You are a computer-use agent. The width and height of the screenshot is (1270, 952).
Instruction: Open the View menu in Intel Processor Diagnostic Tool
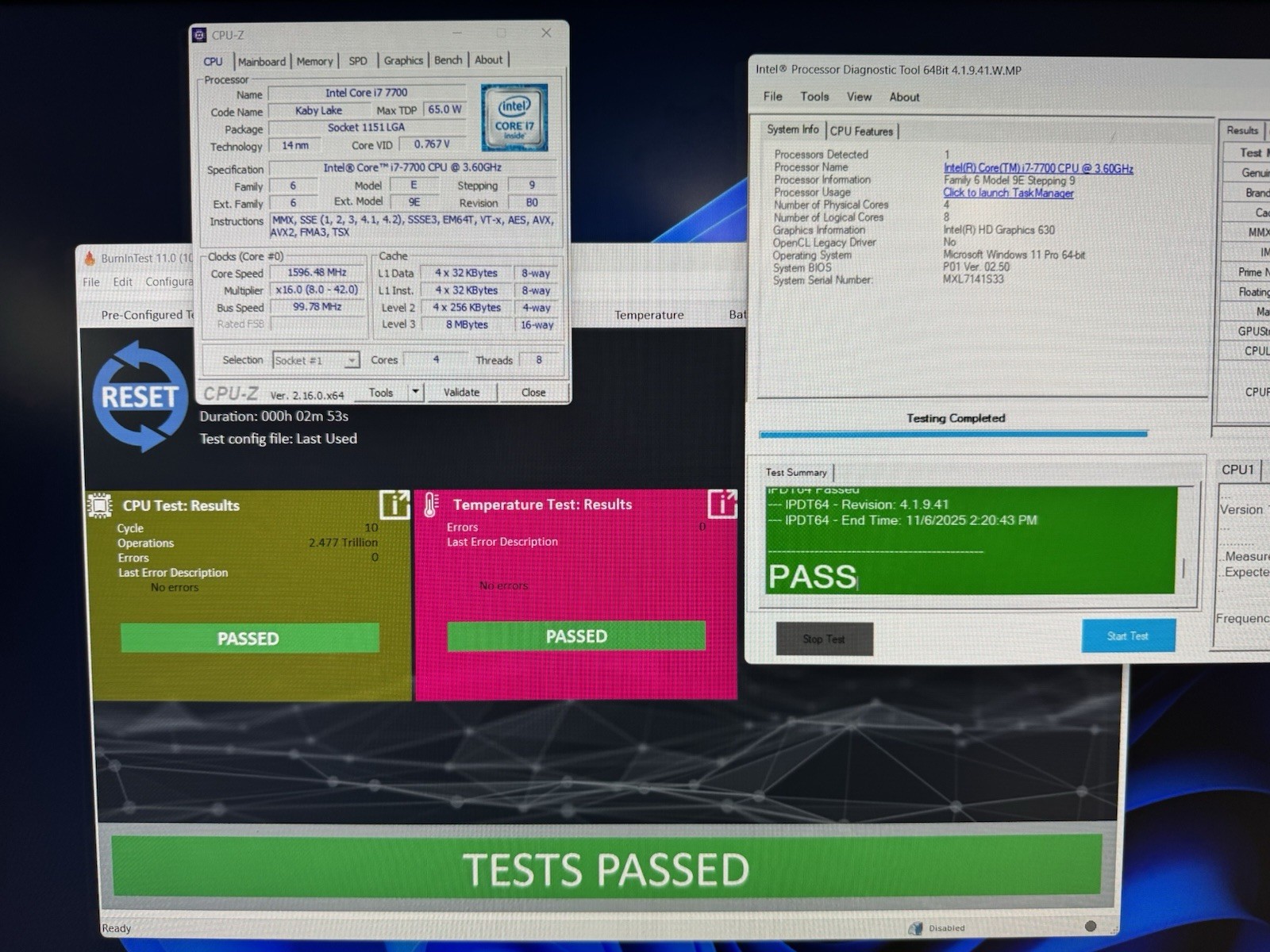tap(859, 97)
